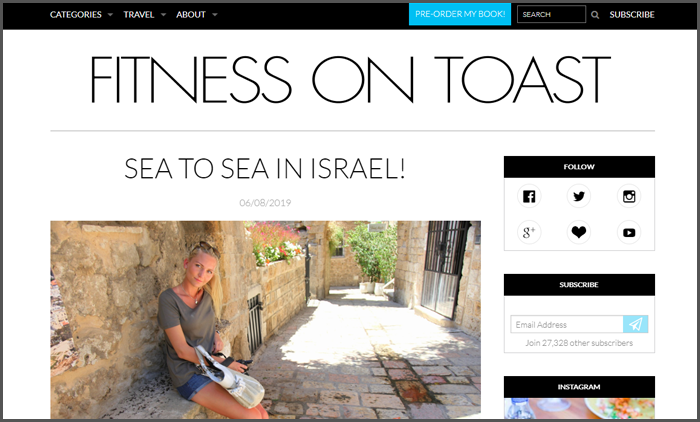Submit email with paper plane icon
Image resolution: width=700 pixels, height=422 pixels.
point(636,324)
